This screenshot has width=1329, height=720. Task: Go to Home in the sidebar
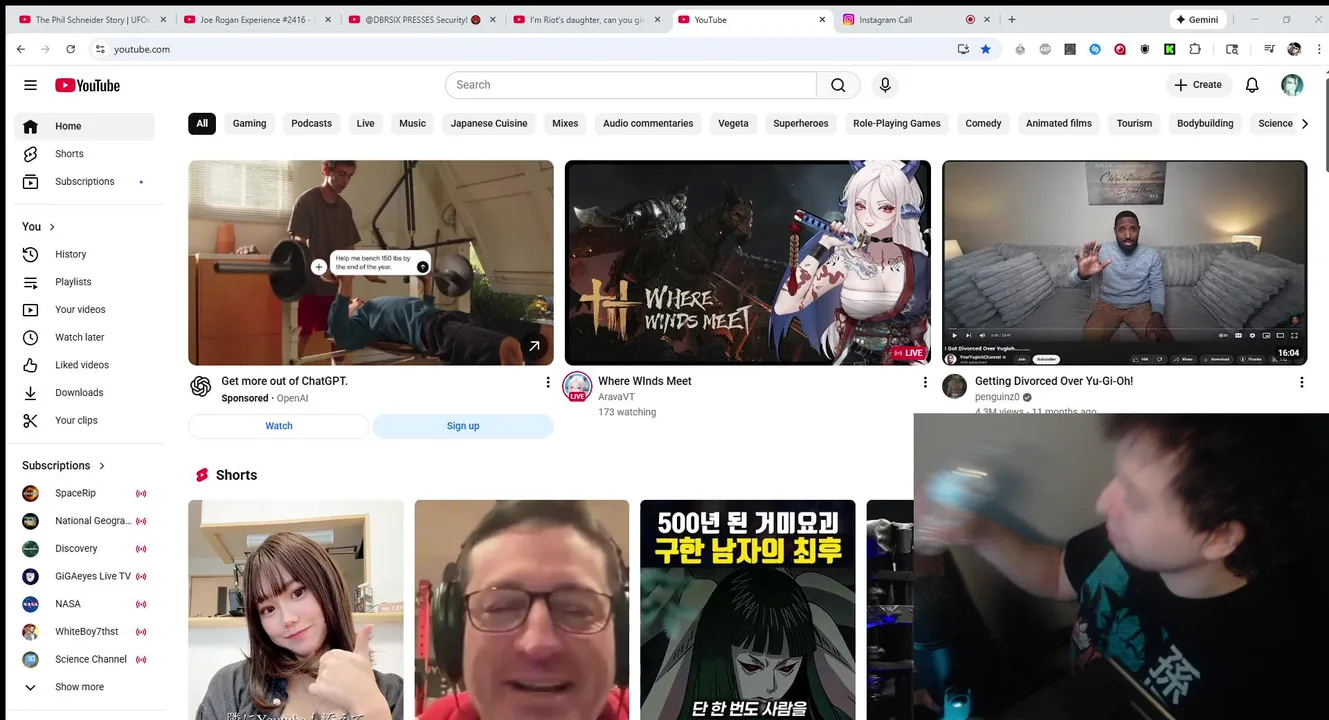point(85,126)
